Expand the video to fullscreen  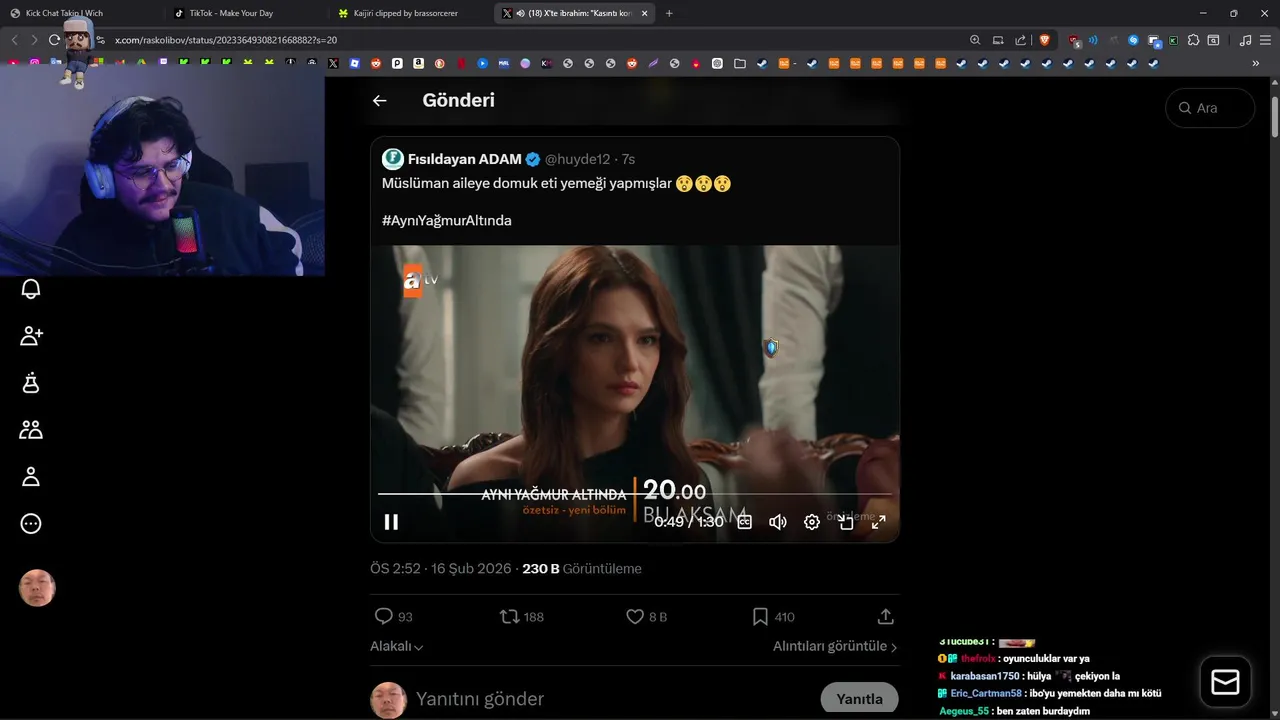point(879,522)
